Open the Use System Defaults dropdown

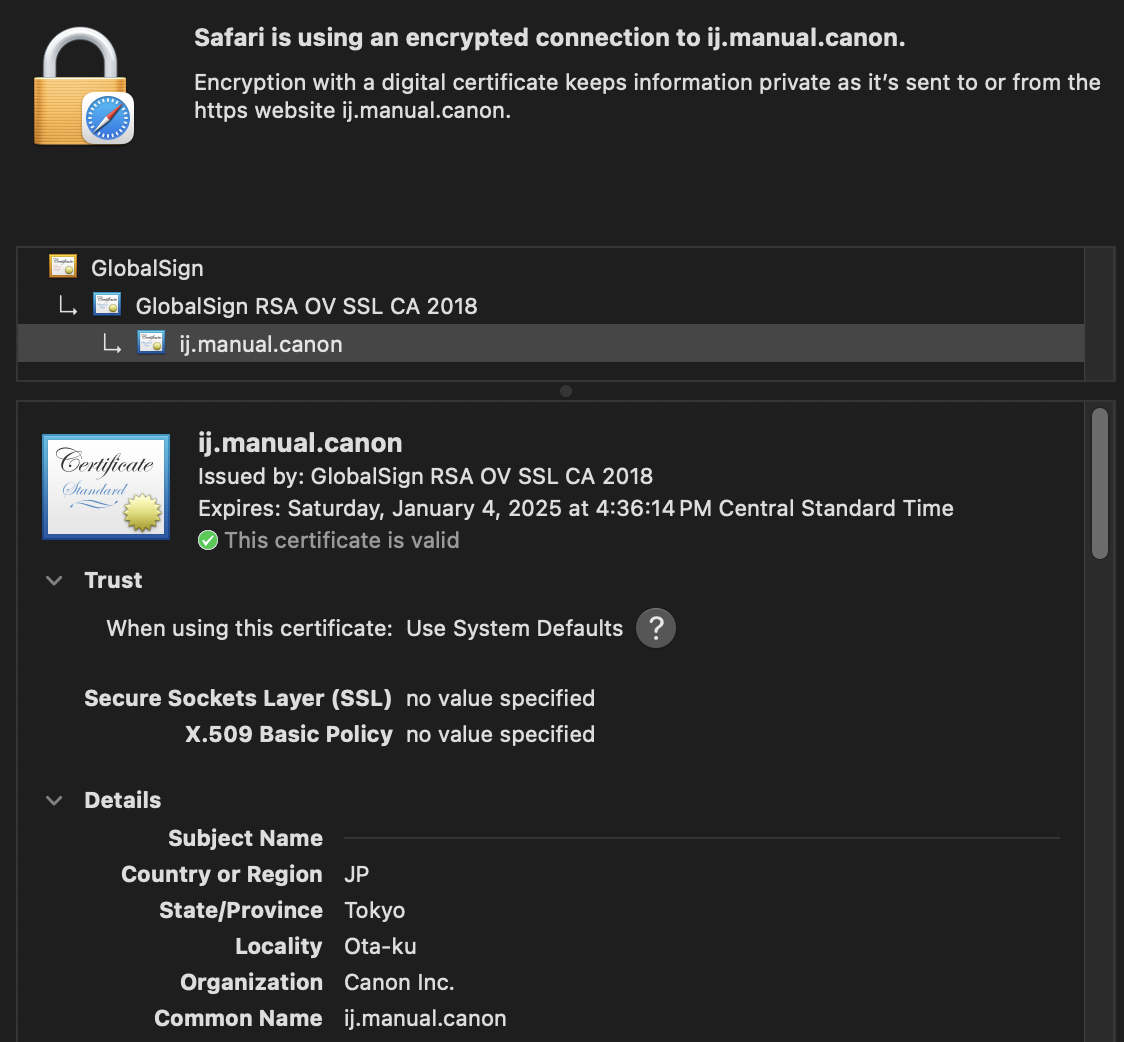(514, 628)
